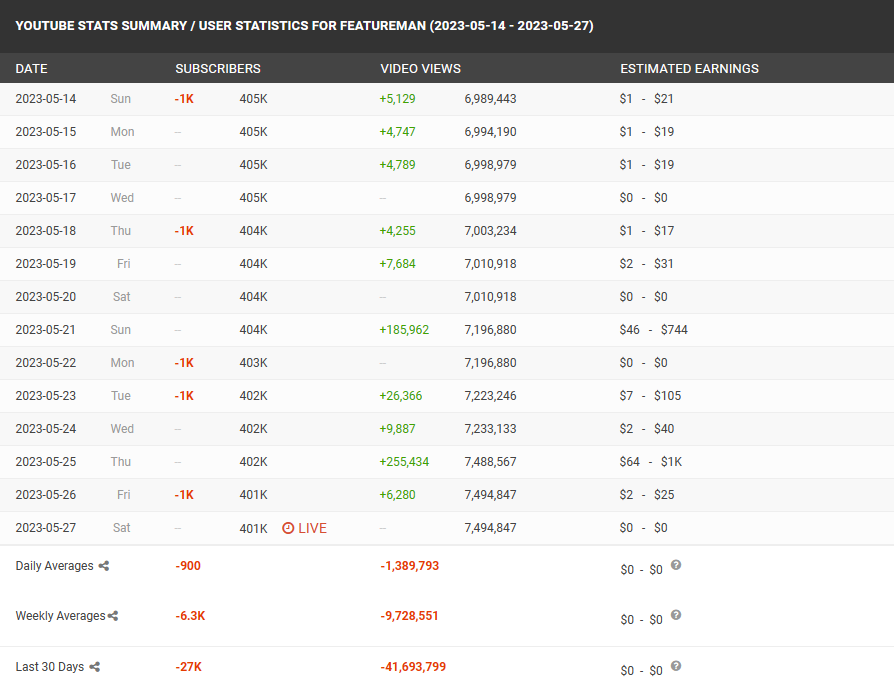Select date 2023-05-18
The width and height of the screenshot is (894, 694).
[46, 231]
